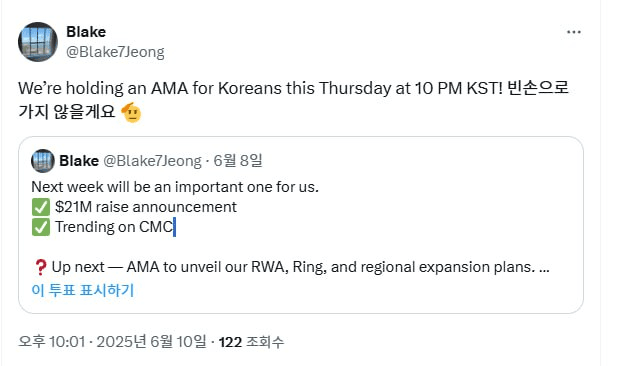
Task: Click the 'Trending on CMC' text
Action: [x=114, y=227]
